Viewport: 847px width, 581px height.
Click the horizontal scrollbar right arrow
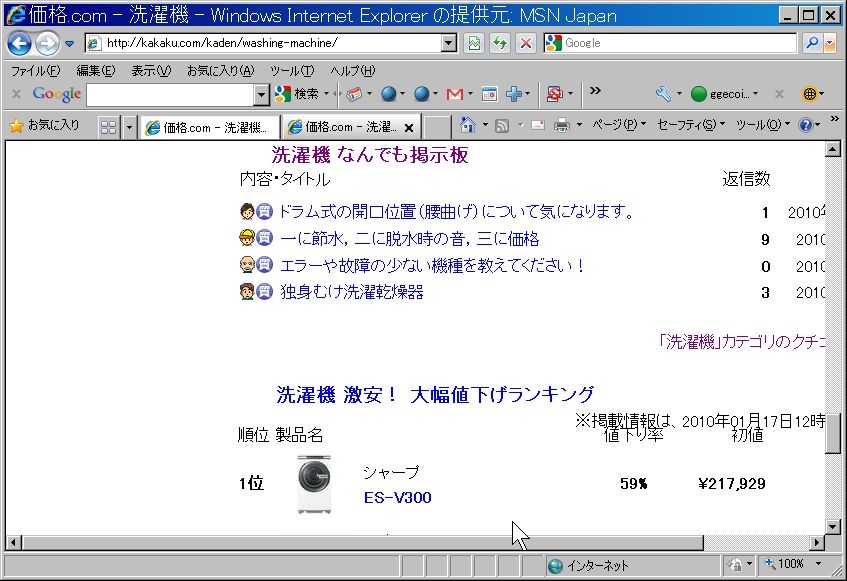point(817,542)
